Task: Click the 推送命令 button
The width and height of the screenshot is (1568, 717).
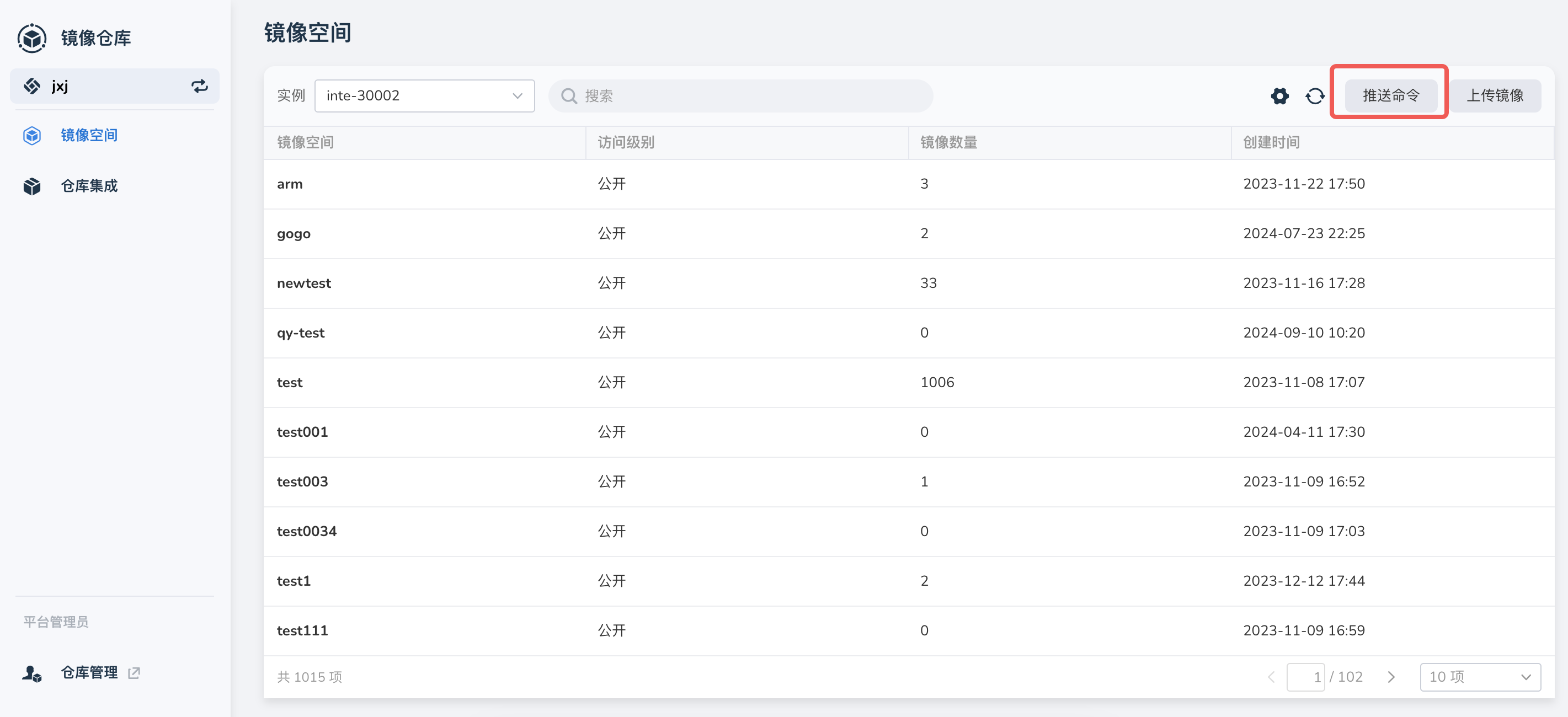Action: click(1390, 95)
